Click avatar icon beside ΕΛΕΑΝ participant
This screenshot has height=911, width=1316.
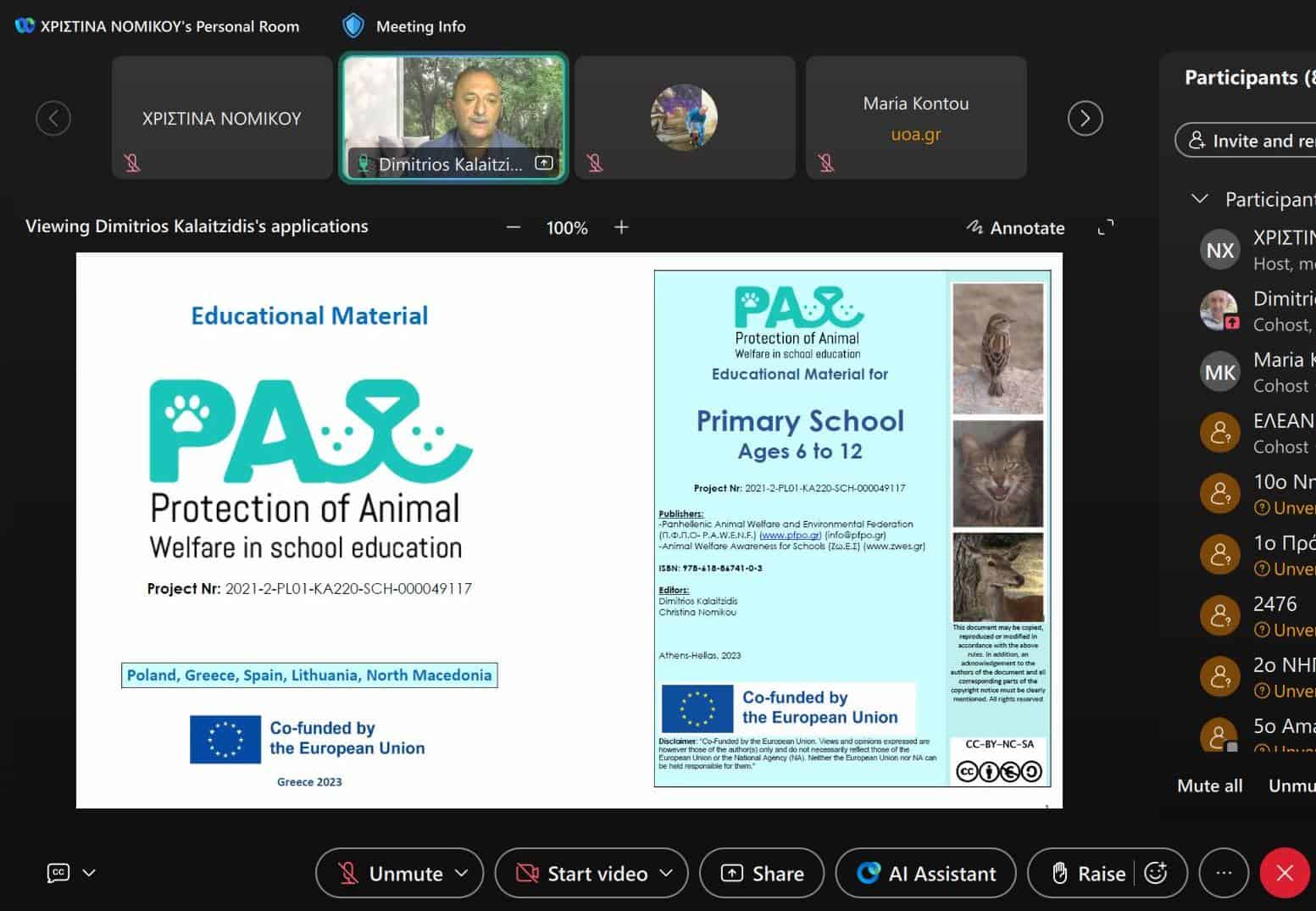1220,432
